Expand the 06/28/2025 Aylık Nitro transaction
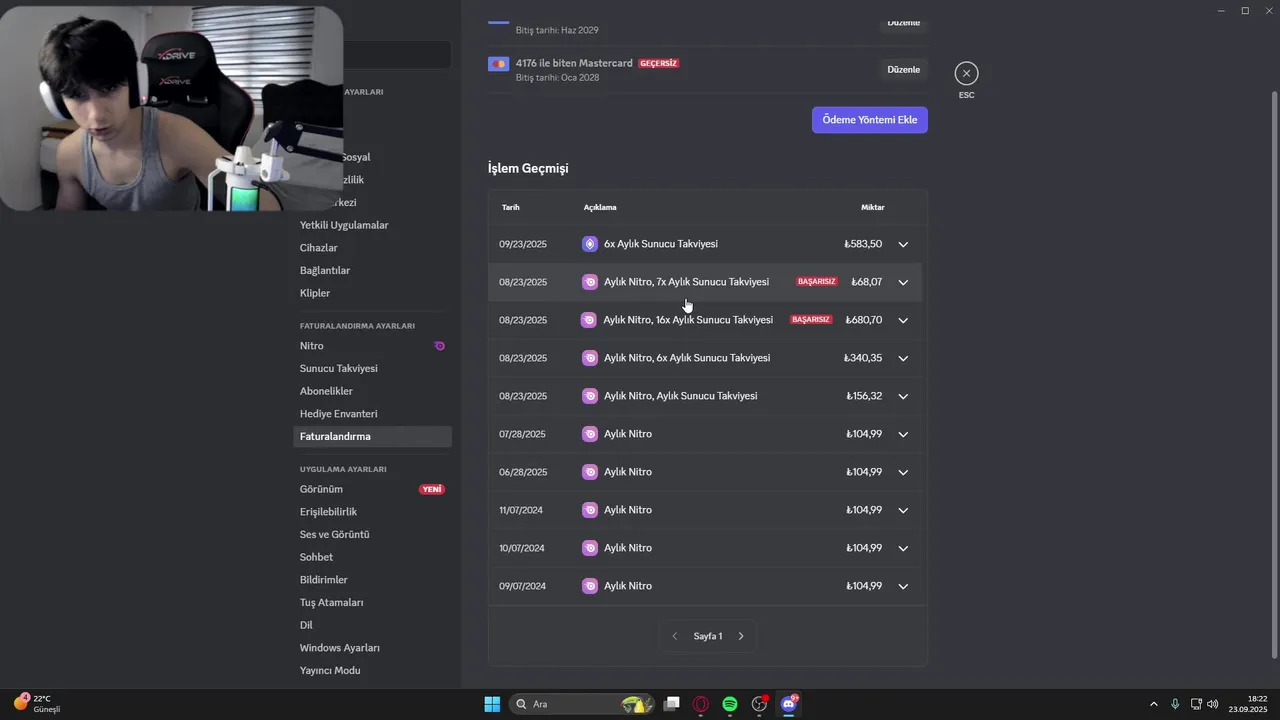 pos(903,472)
